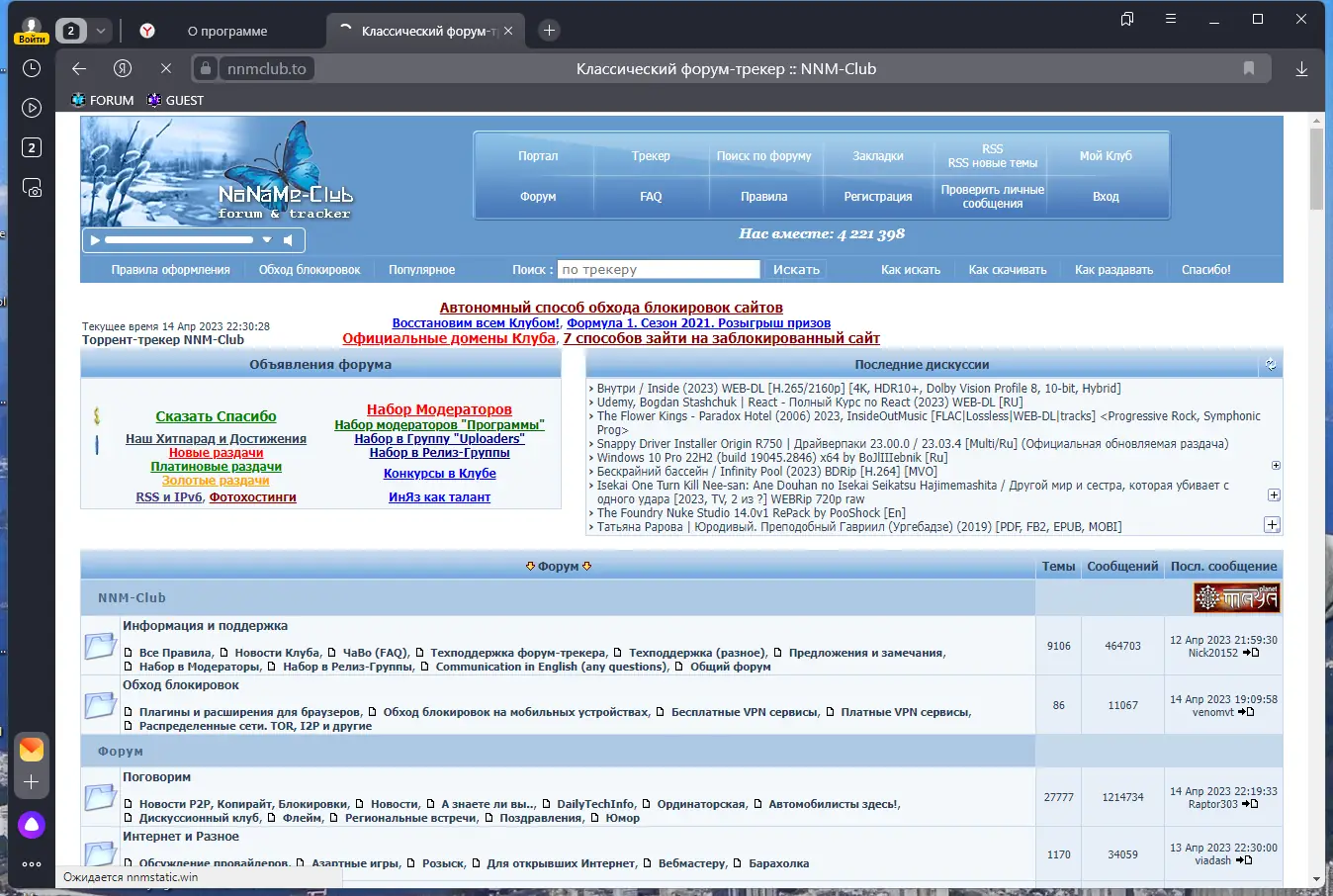1333x896 pixels.
Task: Open the Сказать Спасибо link
Action: [216, 416]
